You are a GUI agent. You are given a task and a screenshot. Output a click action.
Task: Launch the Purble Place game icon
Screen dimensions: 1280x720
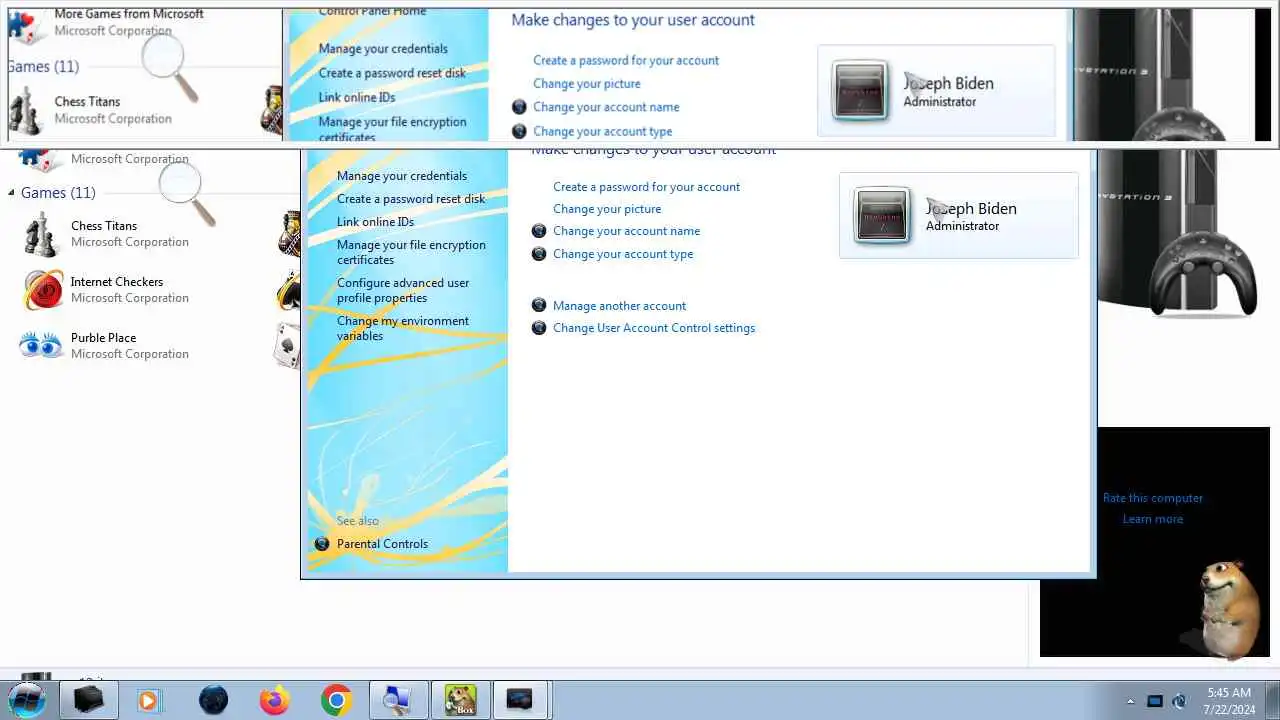pyautogui.click(x=41, y=345)
